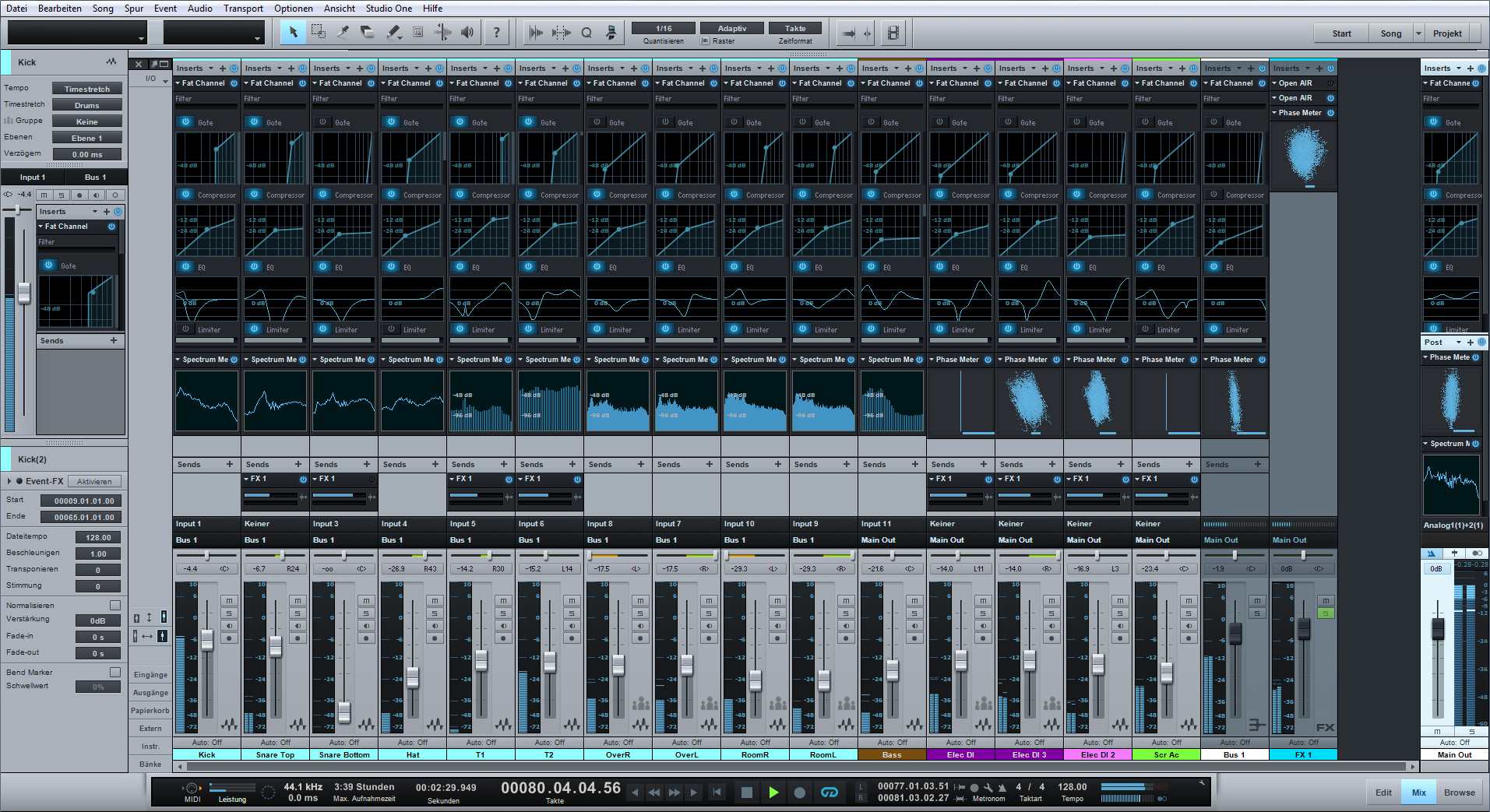1490x812 pixels.
Task: Switch to the Browse view tab
Action: click(x=1459, y=793)
